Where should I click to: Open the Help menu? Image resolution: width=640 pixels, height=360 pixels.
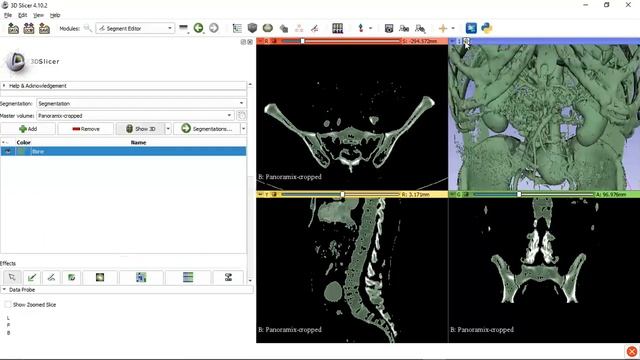(55, 15)
